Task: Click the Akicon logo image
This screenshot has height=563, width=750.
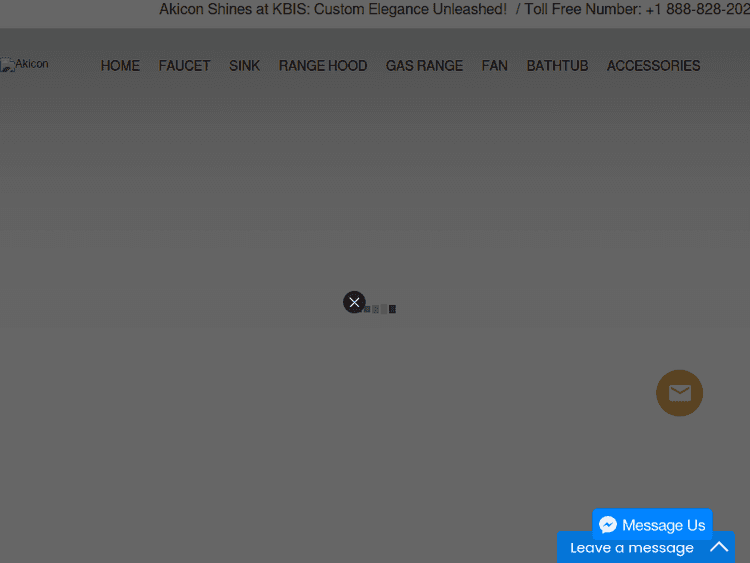Action: [x=25, y=65]
